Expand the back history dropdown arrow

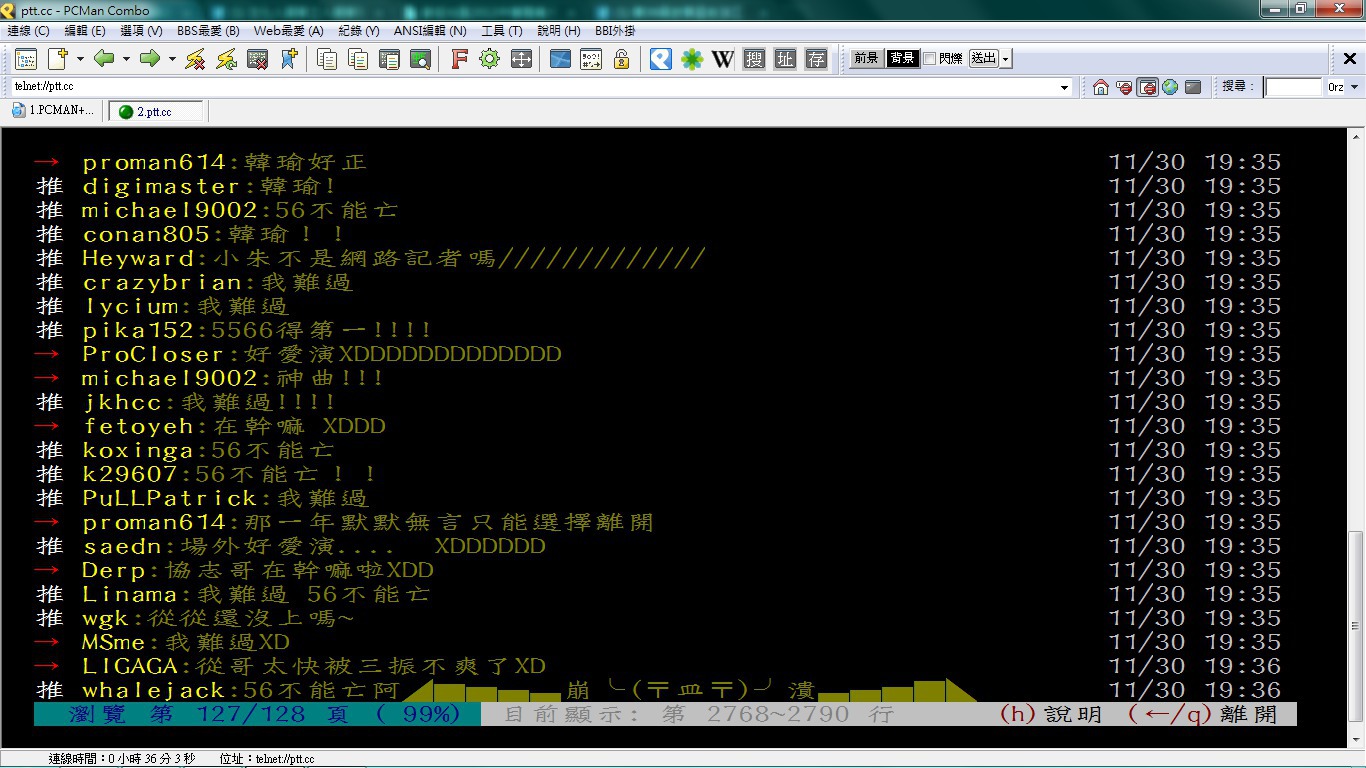pyautogui.click(x=125, y=59)
